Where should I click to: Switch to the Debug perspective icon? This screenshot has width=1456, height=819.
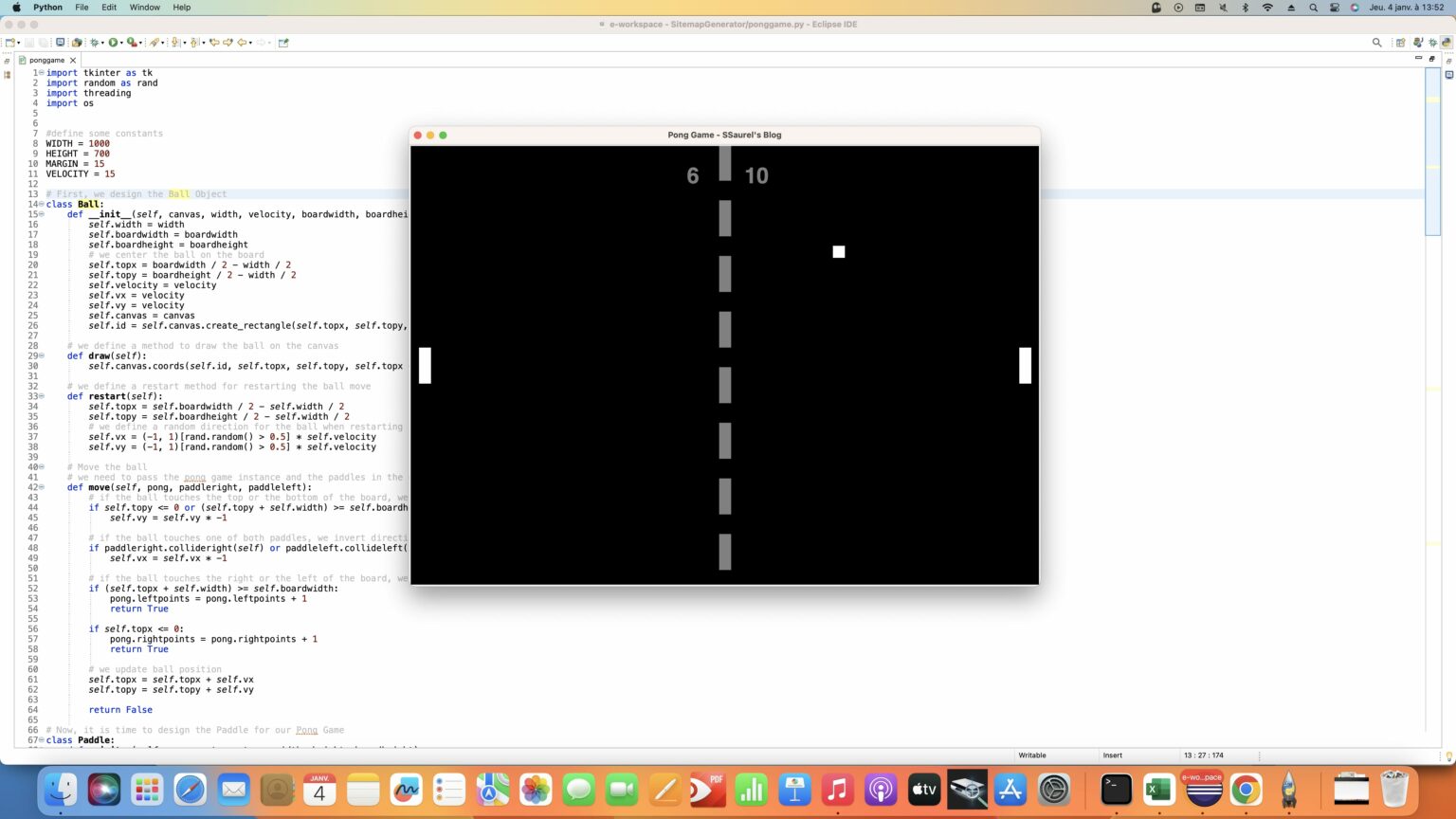coord(1434,42)
